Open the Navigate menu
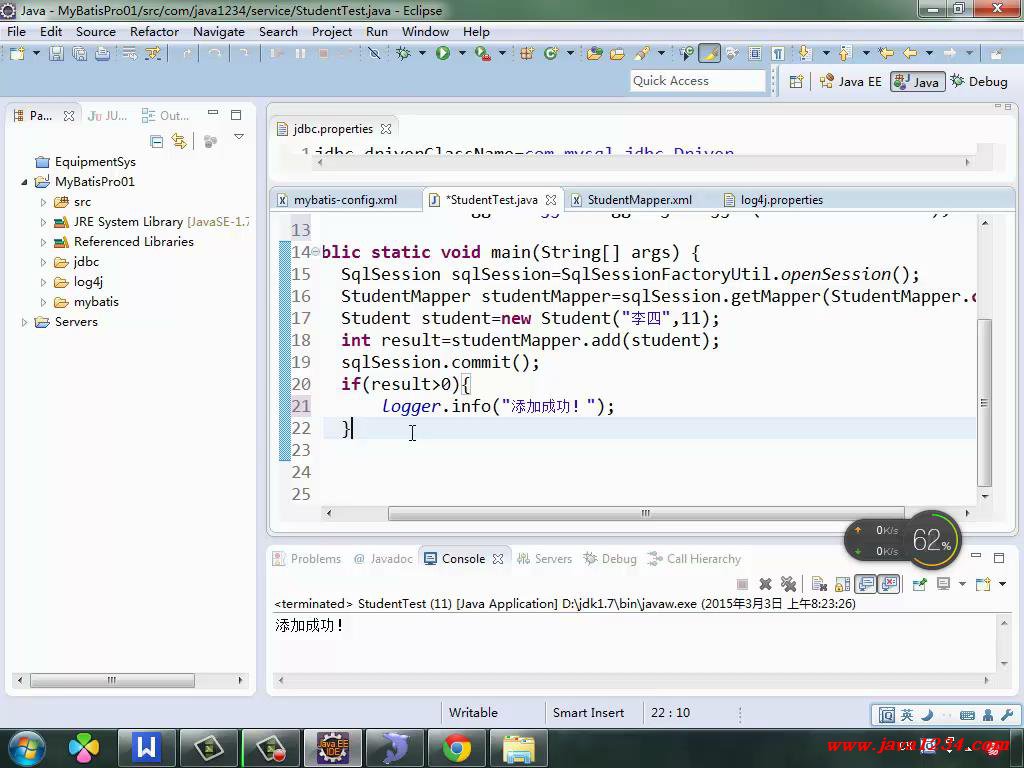Screen dimensions: 1024x768 point(219,31)
